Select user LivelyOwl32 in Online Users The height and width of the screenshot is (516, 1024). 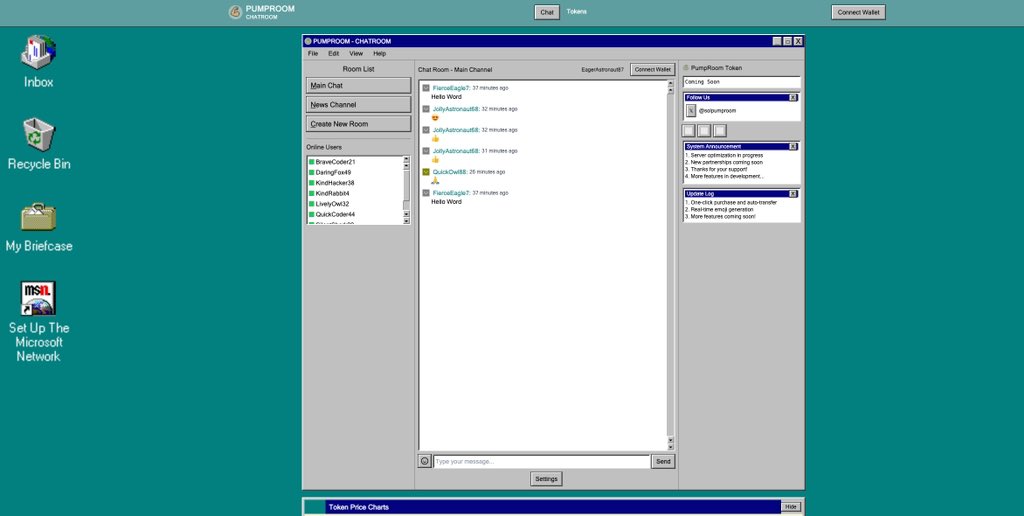coord(332,204)
